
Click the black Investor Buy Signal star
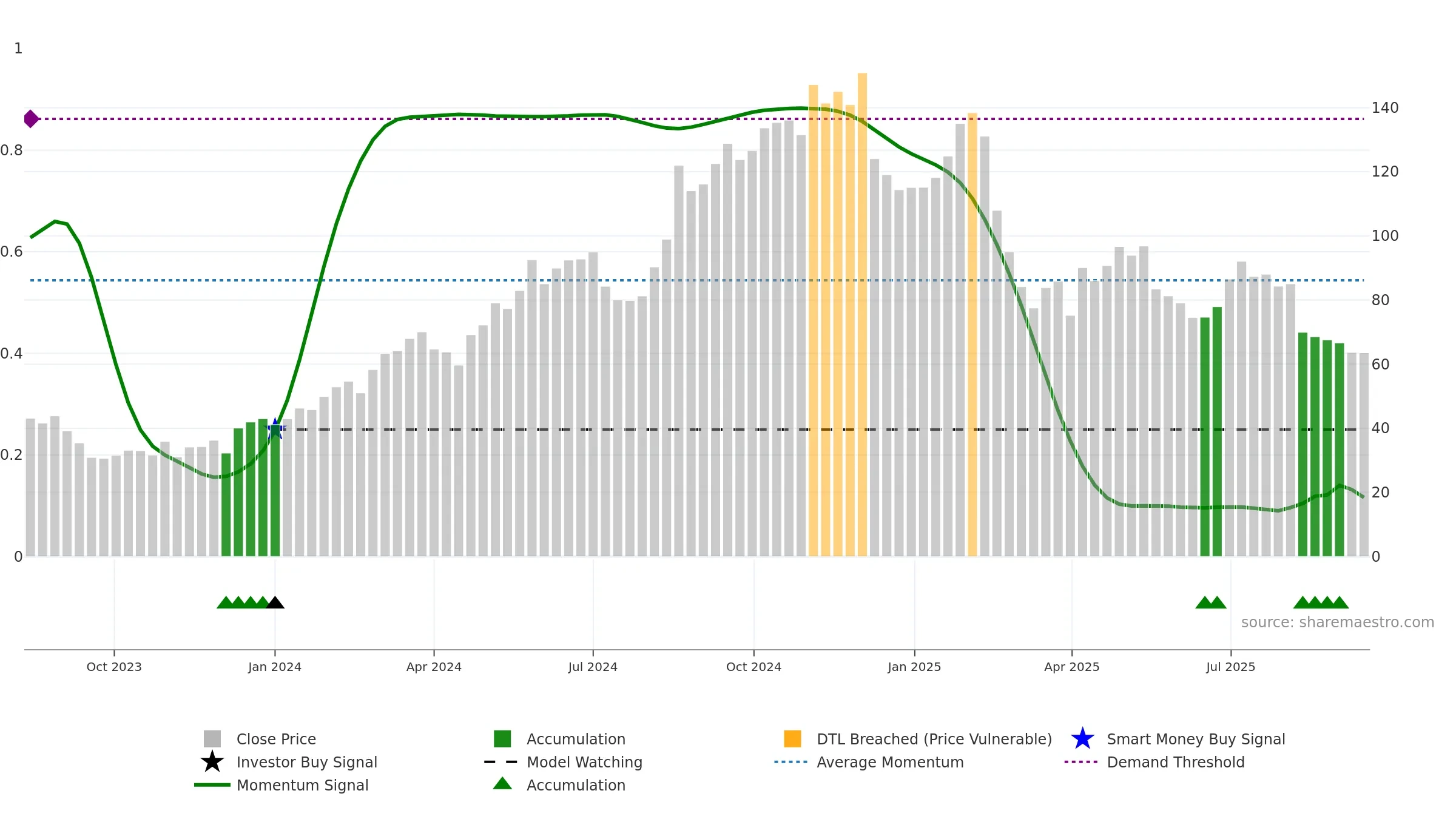click(x=212, y=761)
